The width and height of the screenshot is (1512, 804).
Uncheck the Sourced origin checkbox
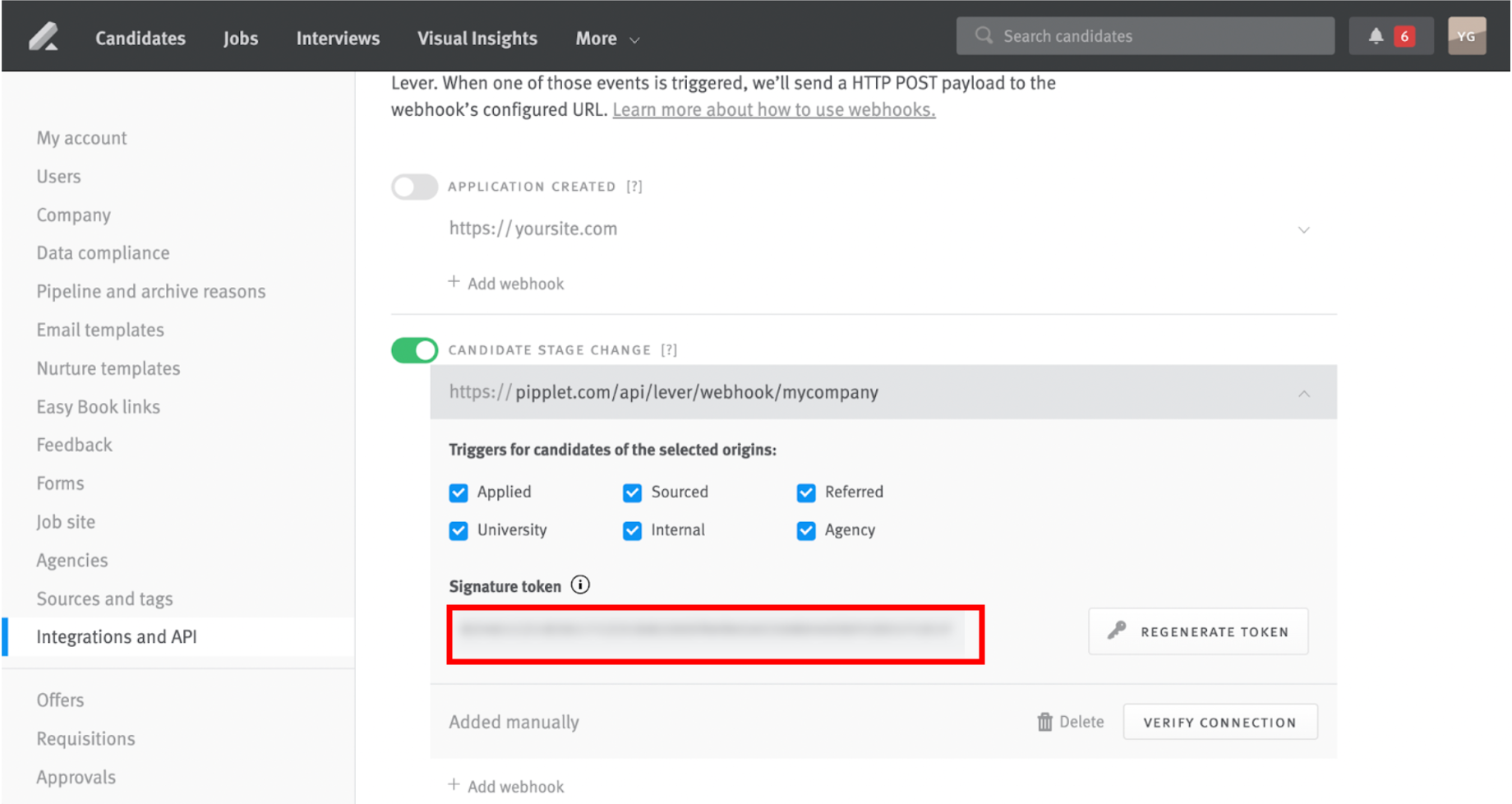632,492
